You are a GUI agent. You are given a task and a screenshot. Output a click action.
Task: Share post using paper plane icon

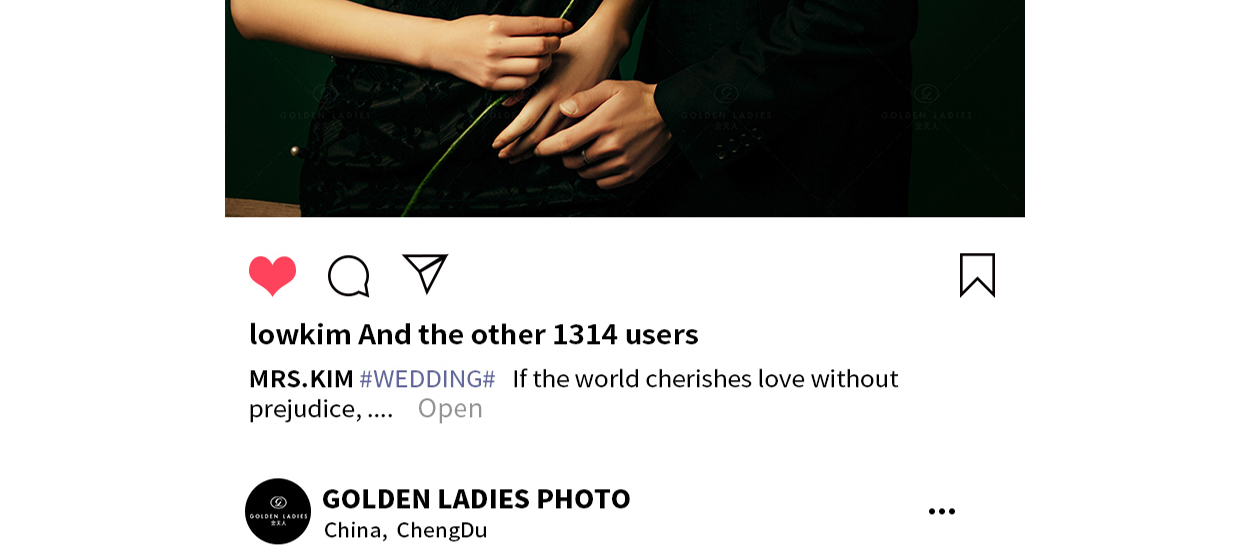coord(425,274)
